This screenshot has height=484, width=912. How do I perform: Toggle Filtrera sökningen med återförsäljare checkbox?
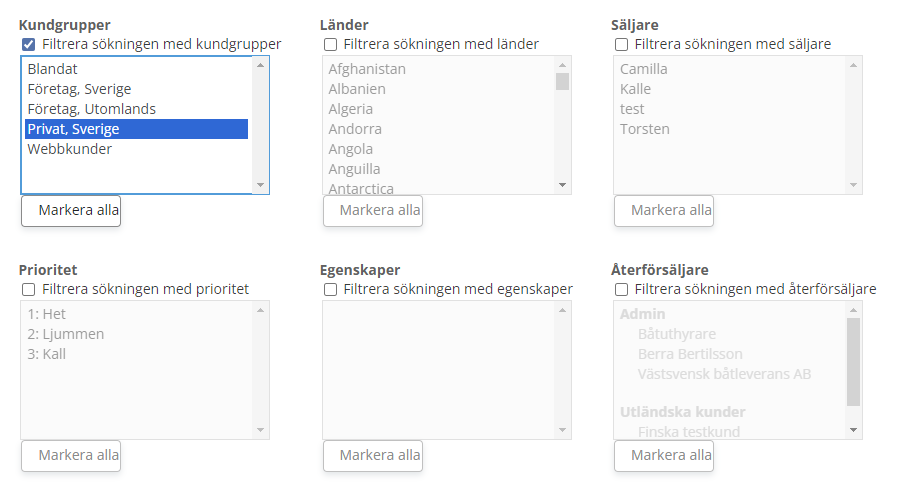click(x=621, y=289)
